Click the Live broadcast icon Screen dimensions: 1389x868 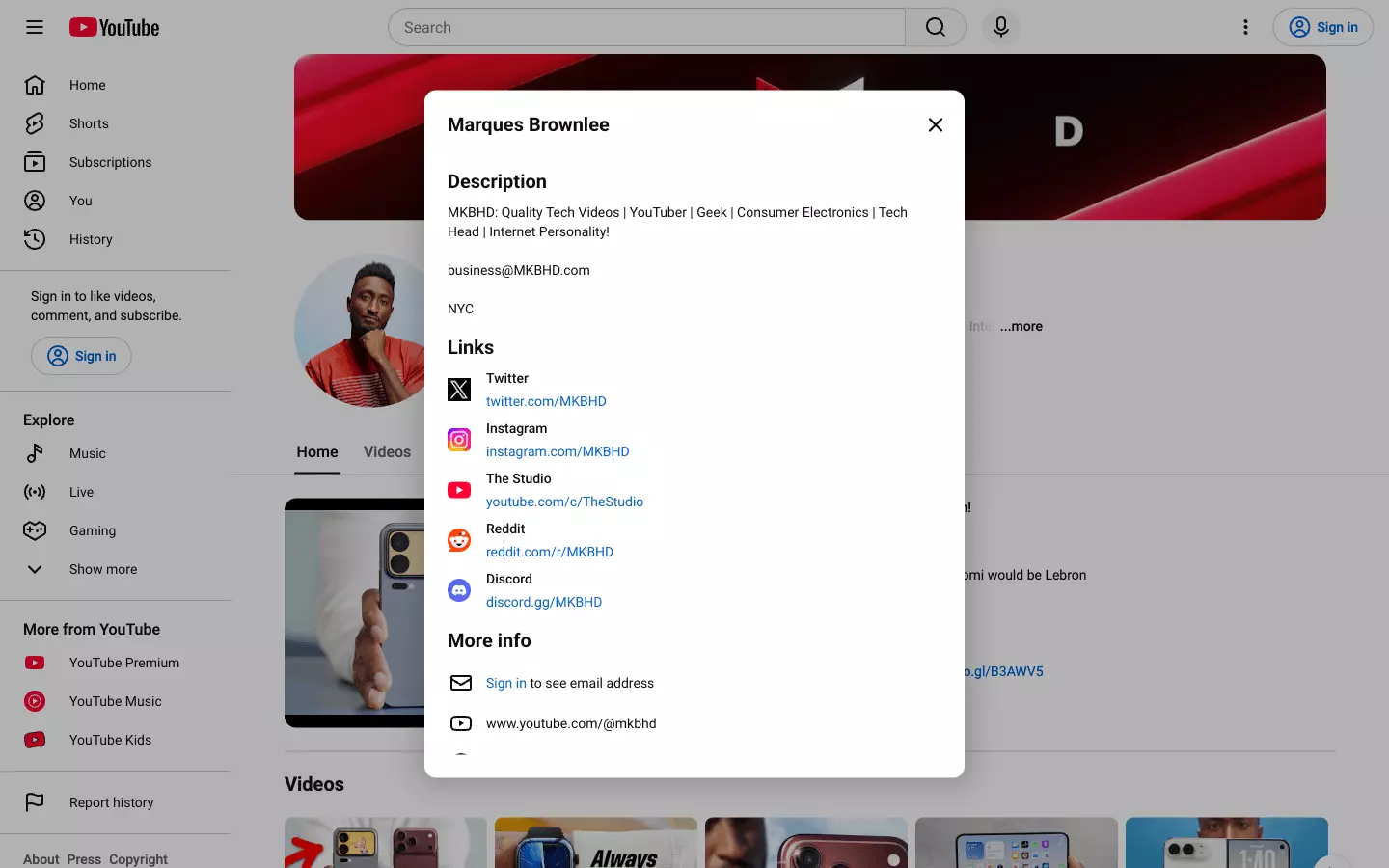[35, 492]
